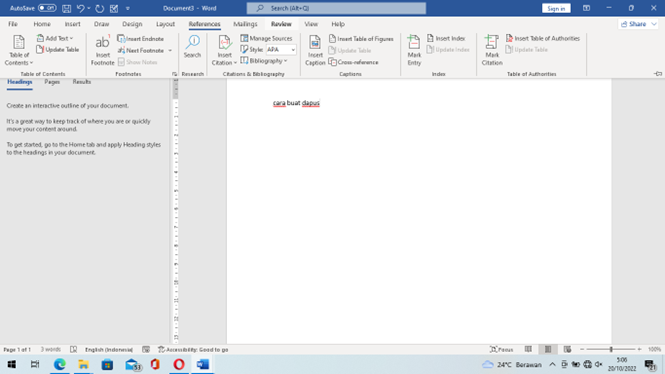The image size is (665, 374).
Task: Click Update Table under Add Text
Action: 58,50
